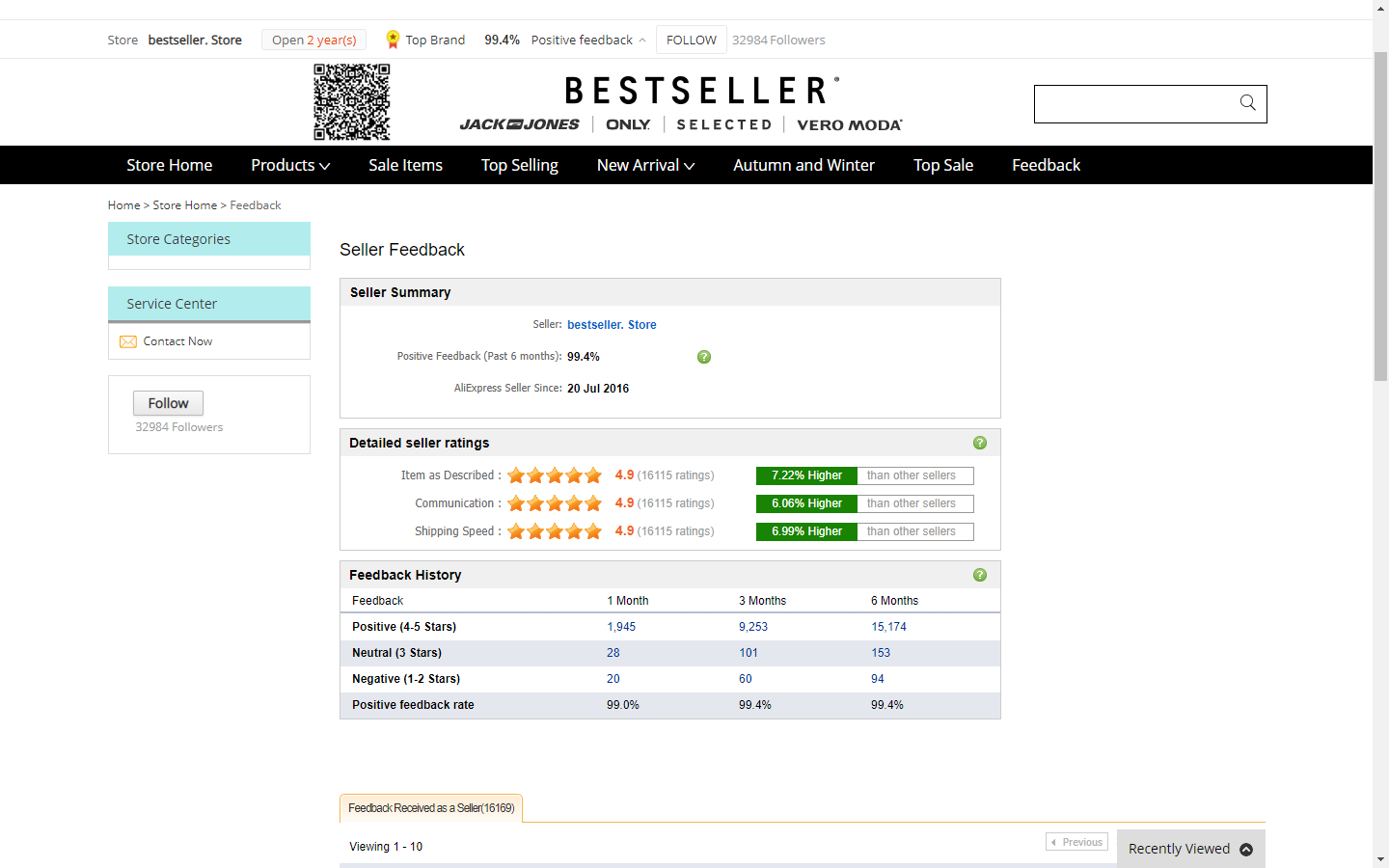The height and width of the screenshot is (868, 1389).
Task: Open the Autumn and Winter menu item
Action: (x=803, y=165)
